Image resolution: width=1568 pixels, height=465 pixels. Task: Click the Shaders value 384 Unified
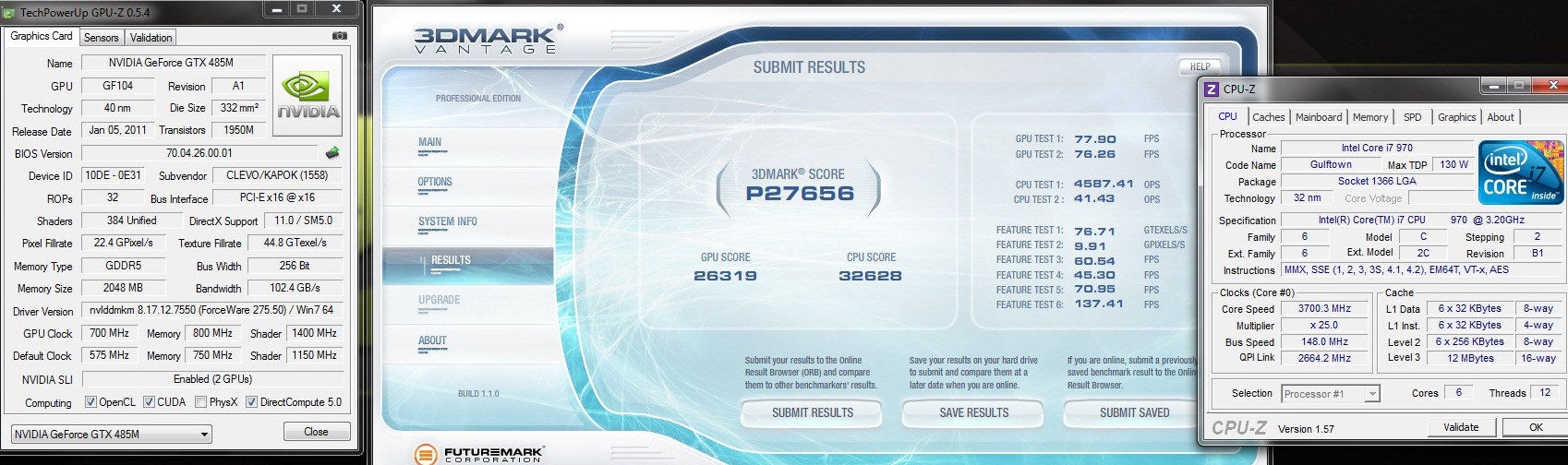point(132,221)
